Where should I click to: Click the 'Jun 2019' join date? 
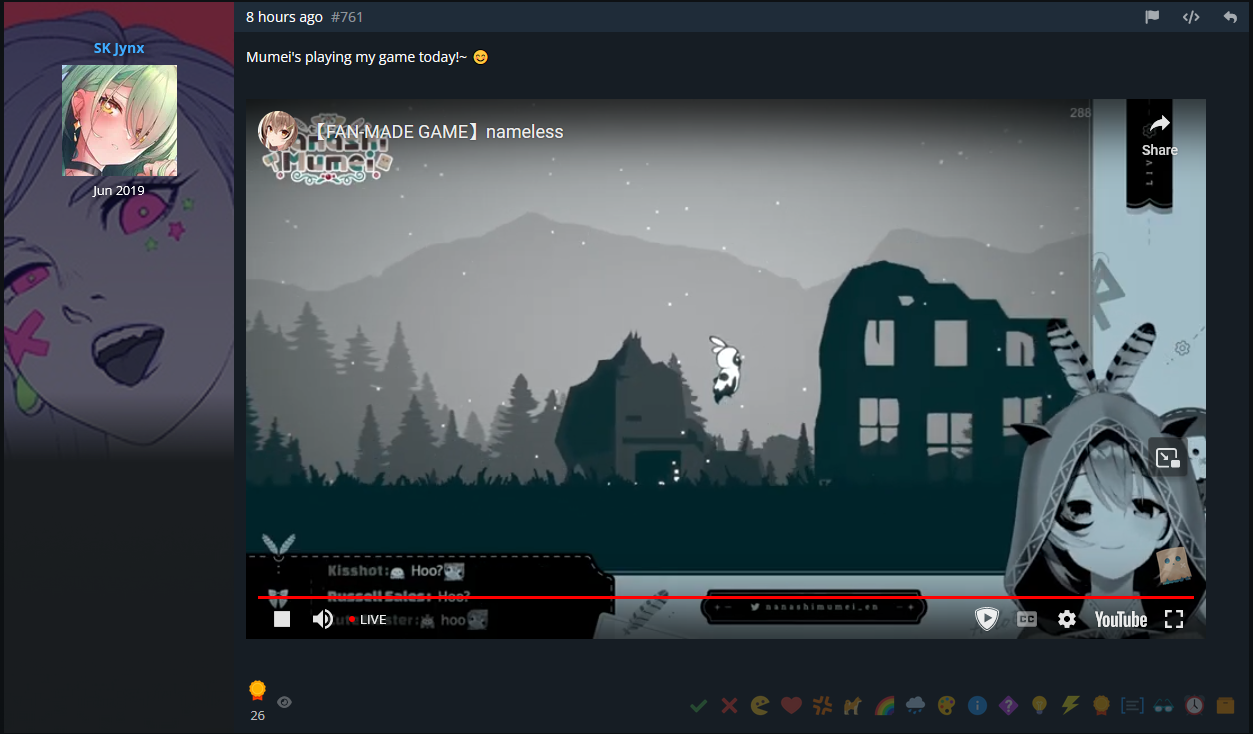119,190
